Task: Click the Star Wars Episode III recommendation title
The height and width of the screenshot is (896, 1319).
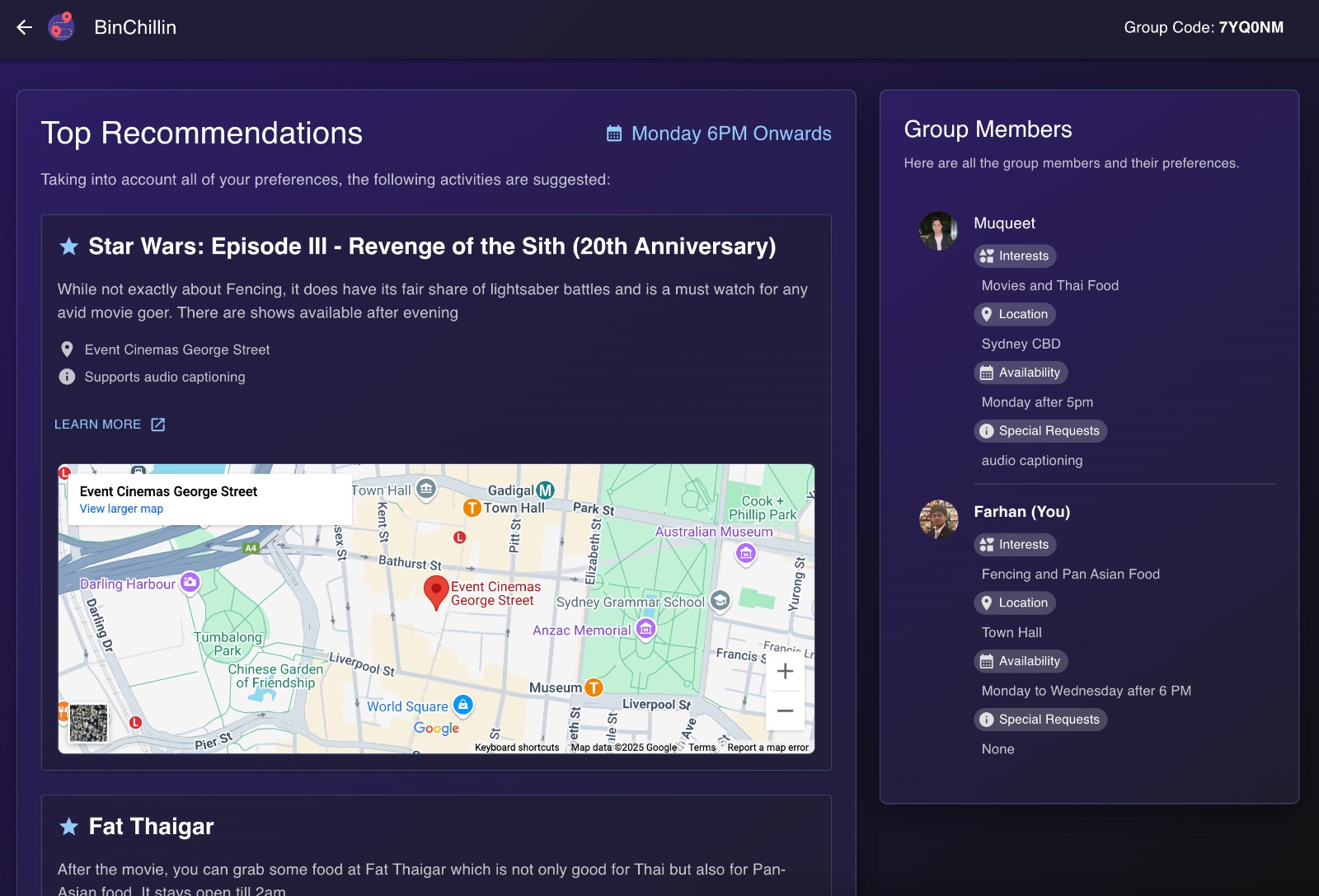Action: pyautogui.click(x=432, y=246)
